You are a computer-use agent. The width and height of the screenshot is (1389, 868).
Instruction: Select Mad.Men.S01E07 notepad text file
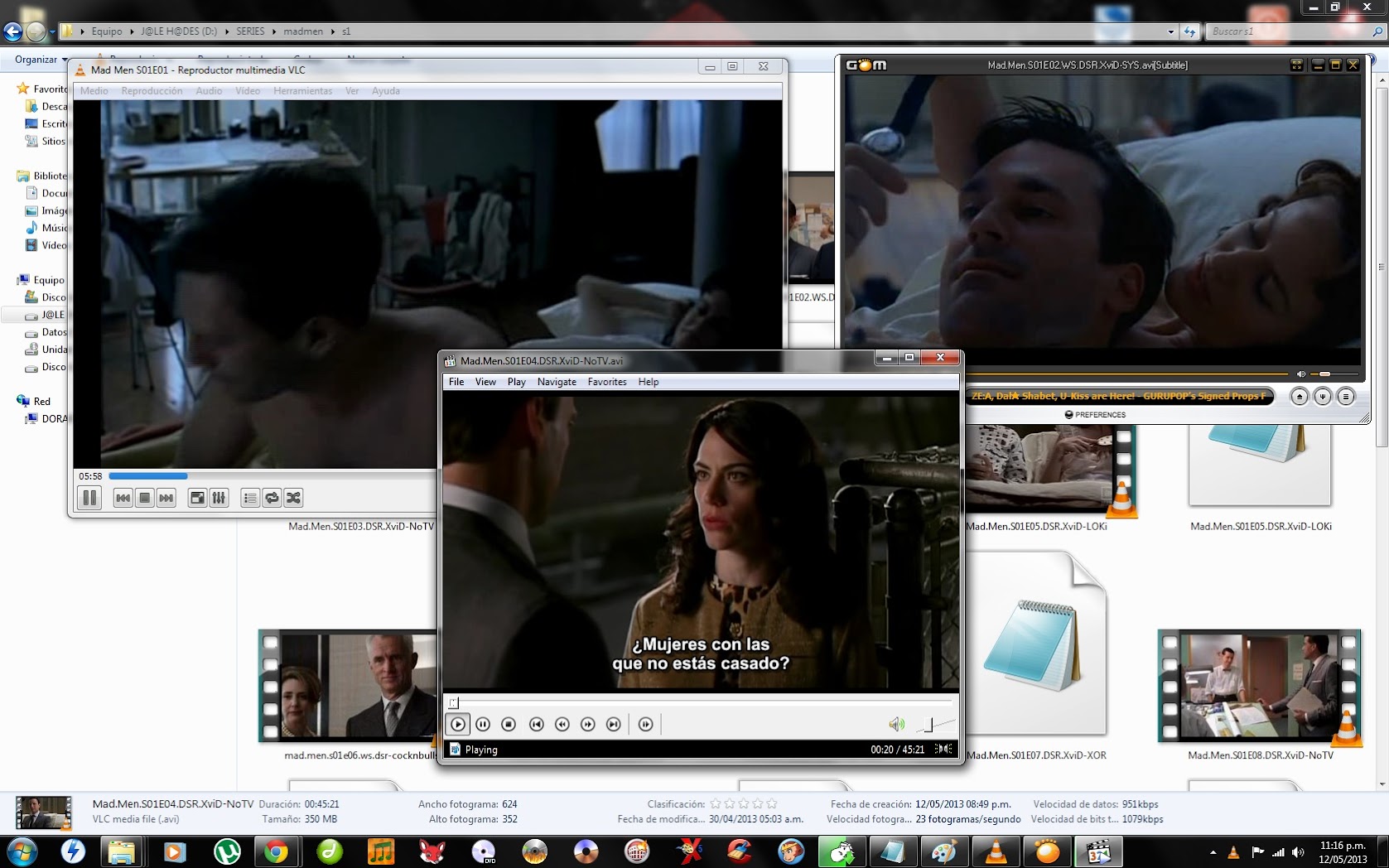(x=1036, y=644)
